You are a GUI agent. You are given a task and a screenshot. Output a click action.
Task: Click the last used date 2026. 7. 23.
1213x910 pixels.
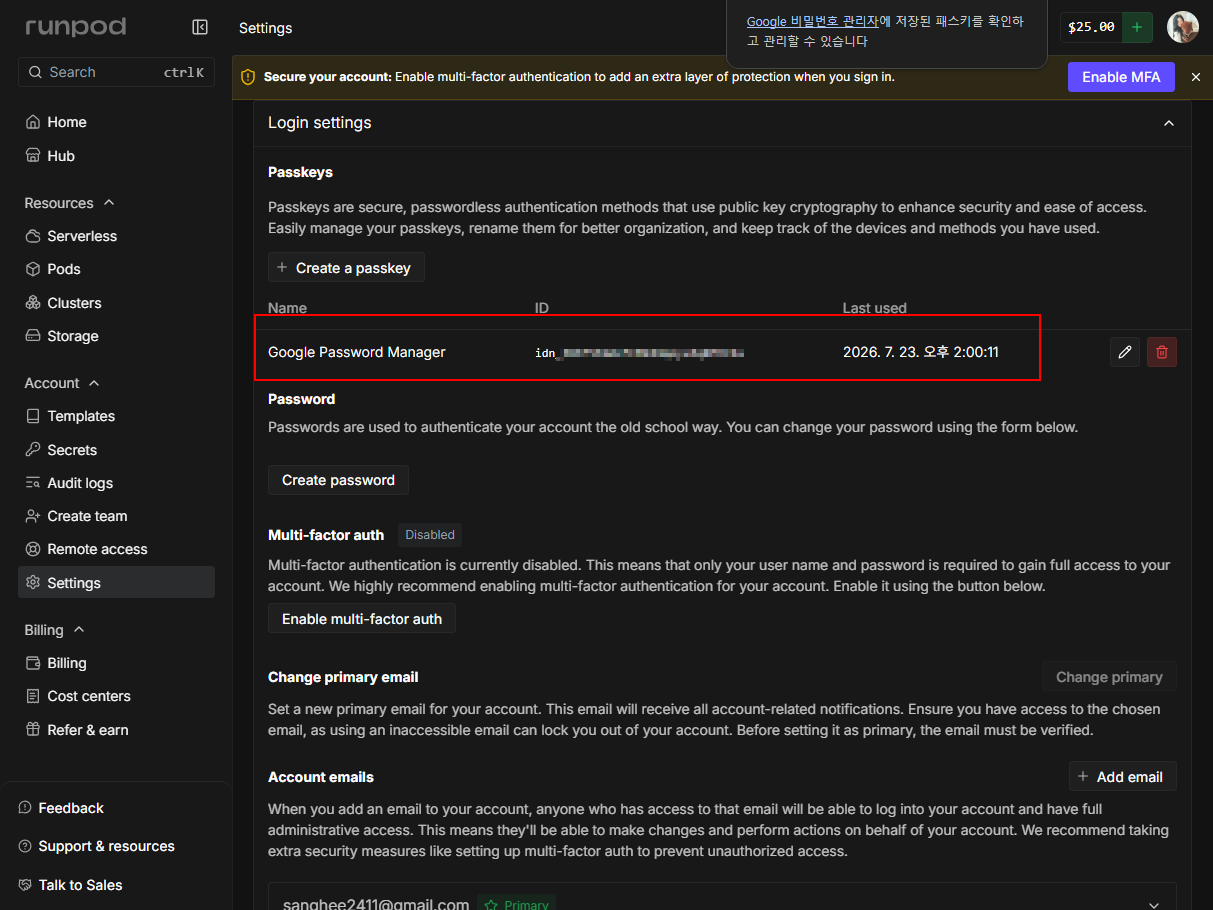coord(921,352)
